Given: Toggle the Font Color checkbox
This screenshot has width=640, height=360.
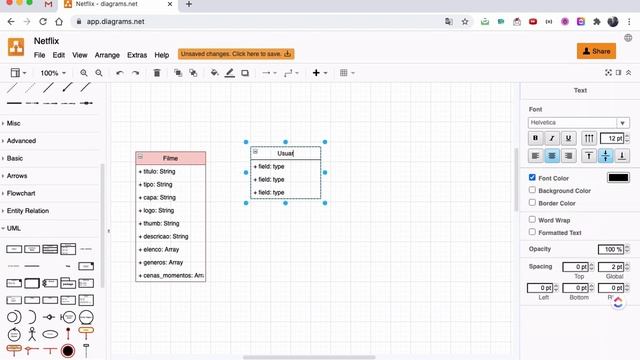Looking at the screenshot, I should [532, 177].
